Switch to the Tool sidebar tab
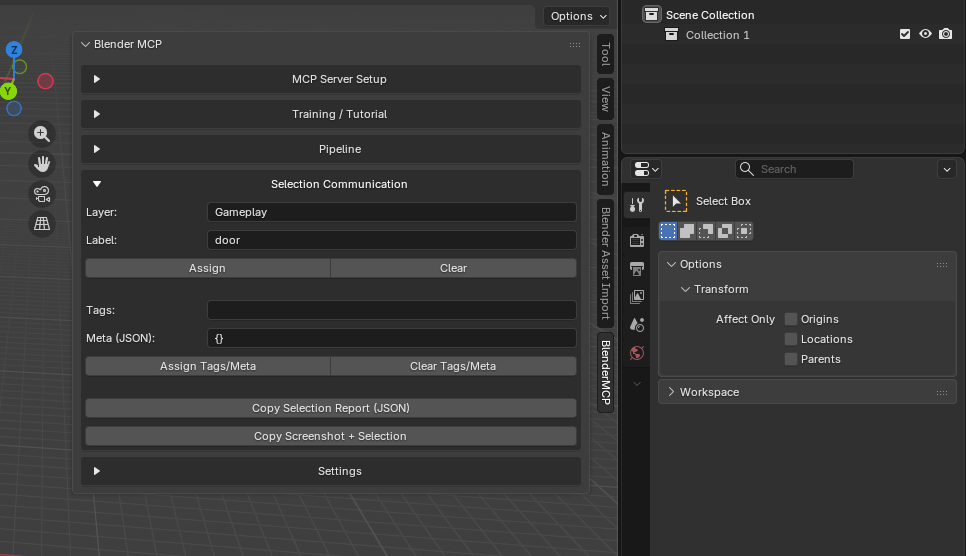This screenshot has width=966, height=556. point(606,54)
